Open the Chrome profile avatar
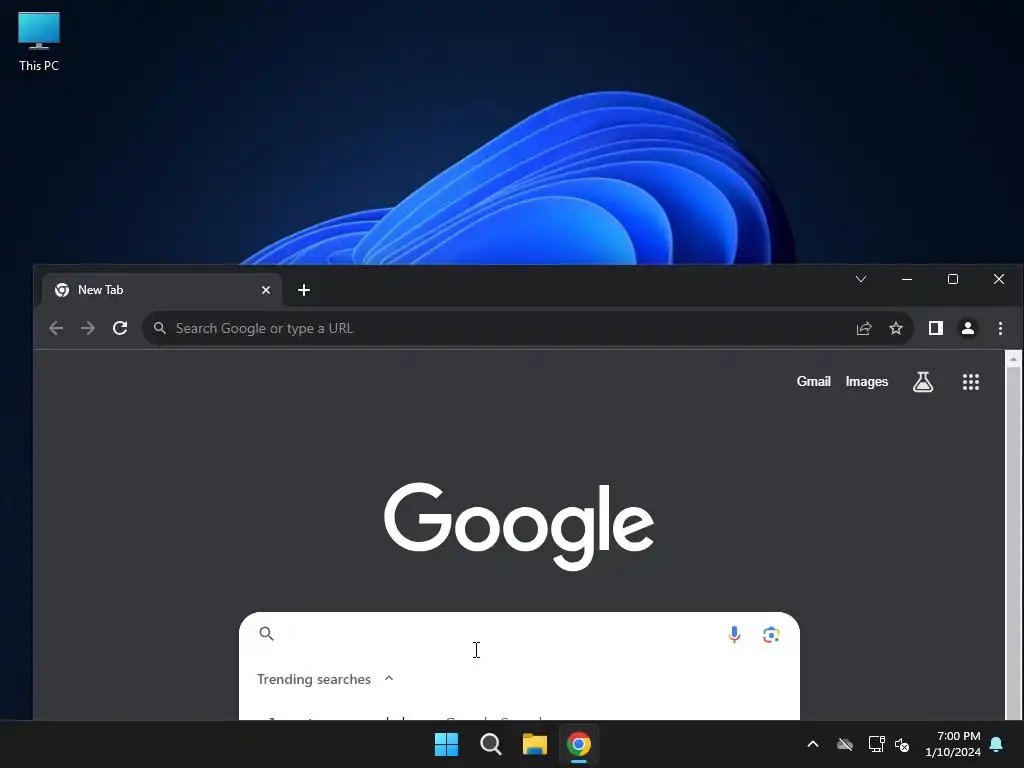Viewport: 1024px width, 768px height. (968, 328)
